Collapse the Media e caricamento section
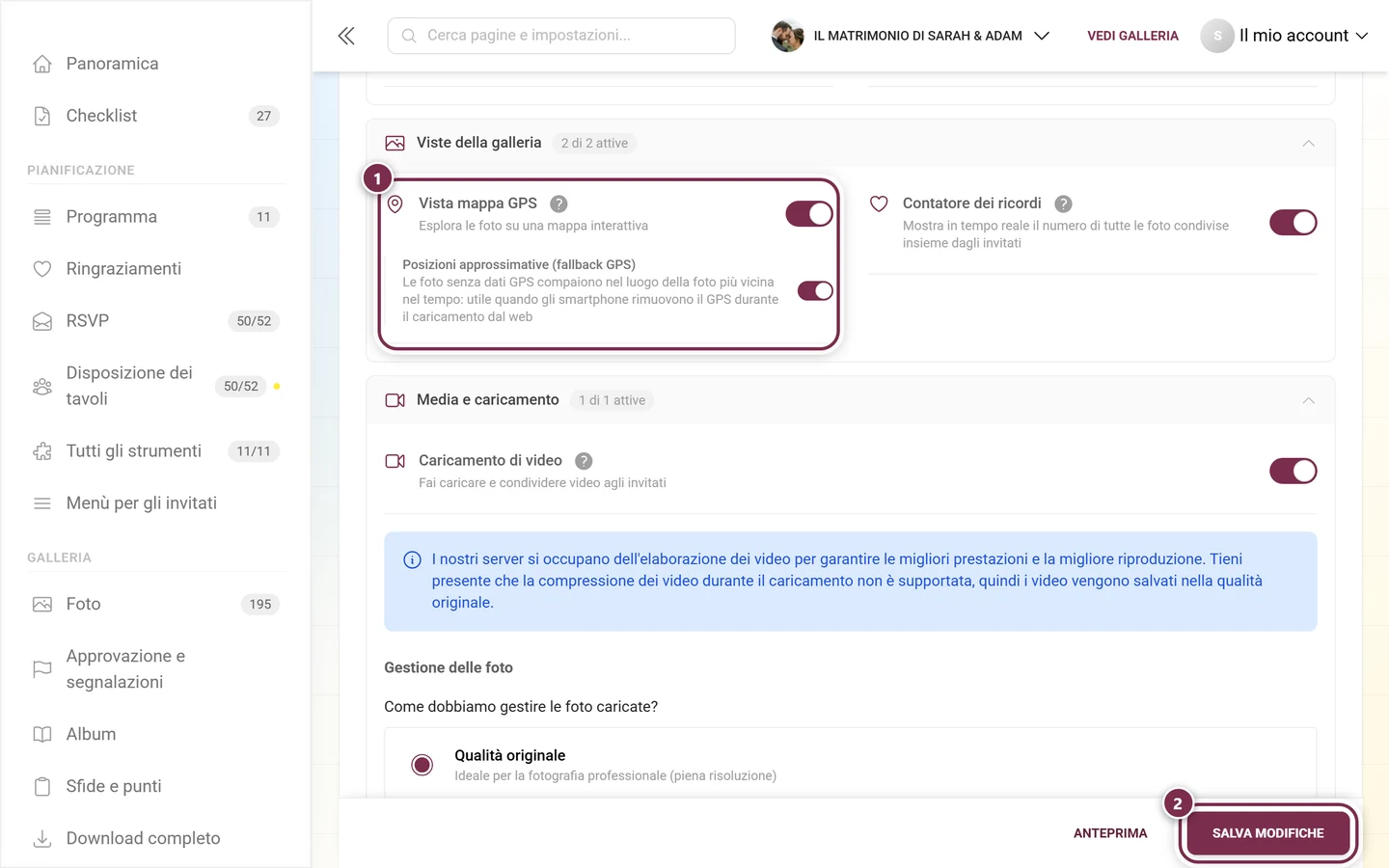1389x868 pixels. tap(1308, 401)
